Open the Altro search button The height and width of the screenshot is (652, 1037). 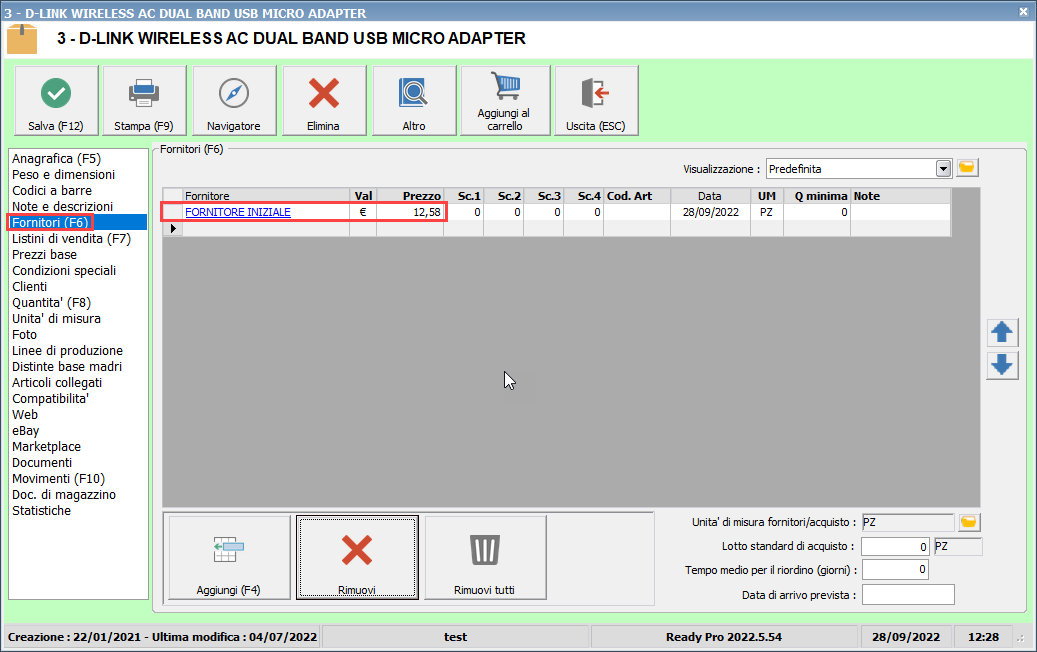[414, 101]
